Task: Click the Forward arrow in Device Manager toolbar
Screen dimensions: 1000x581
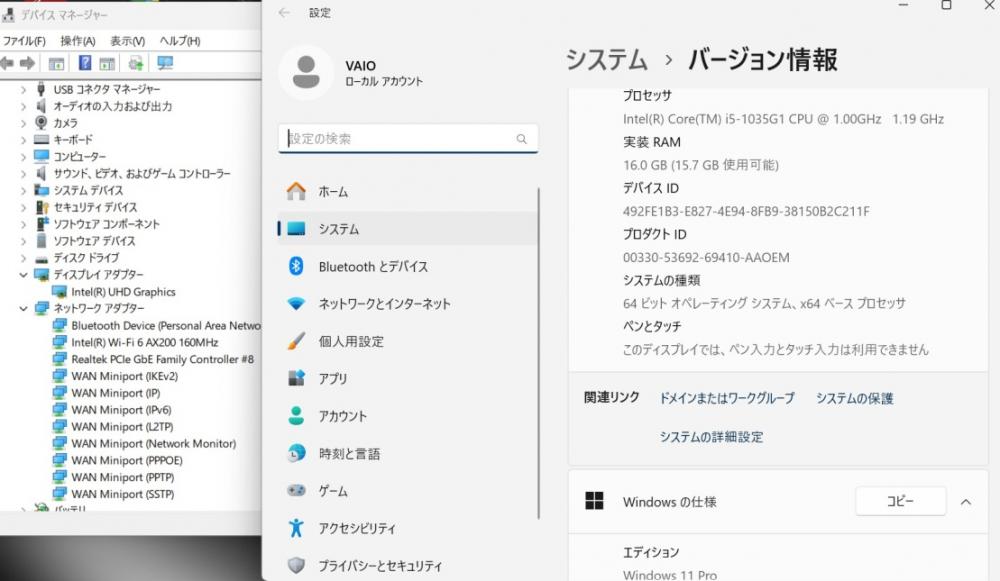Action: tap(27, 63)
